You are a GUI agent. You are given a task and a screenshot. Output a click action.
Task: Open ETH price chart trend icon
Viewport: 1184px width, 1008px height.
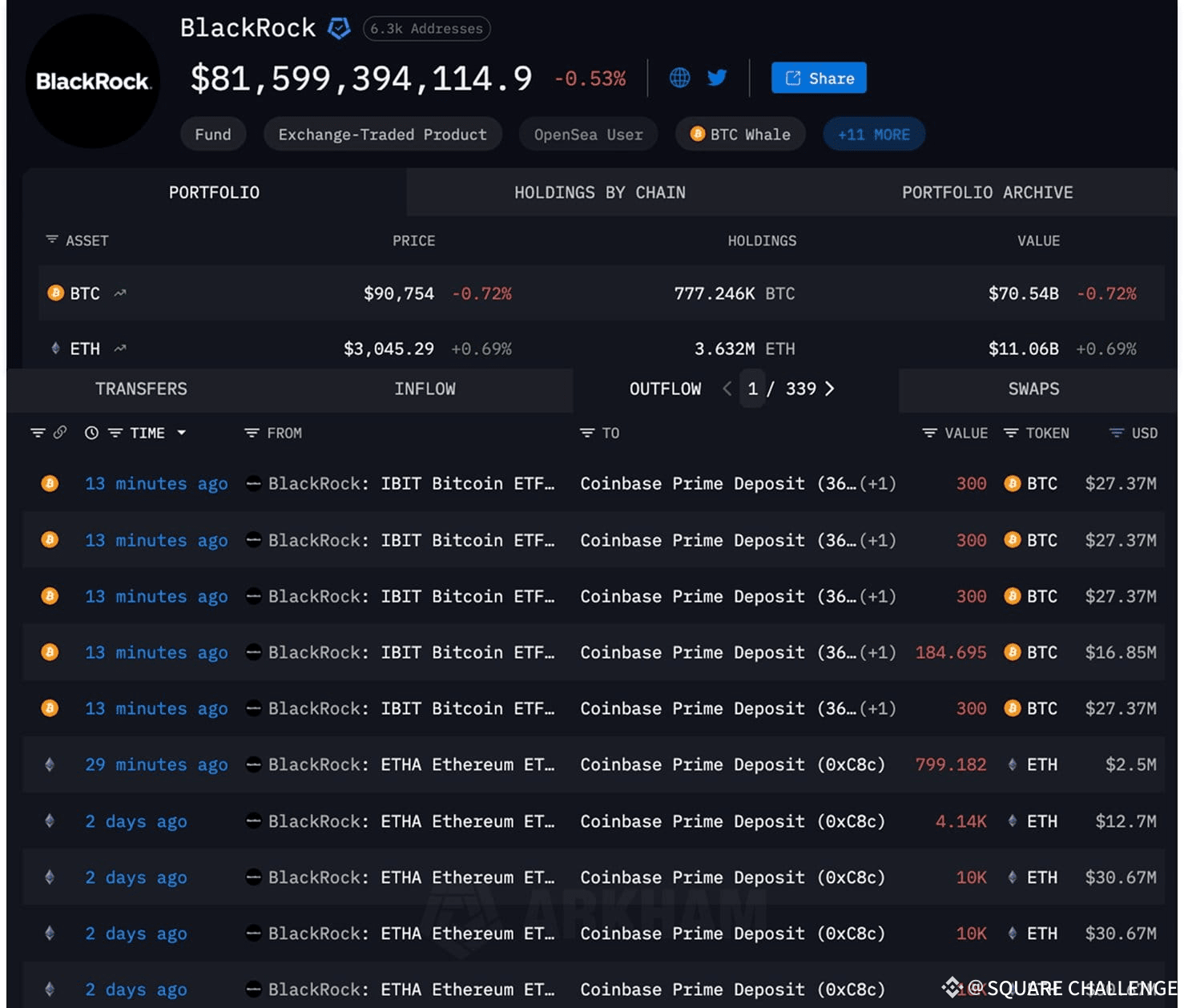[120, 349]
